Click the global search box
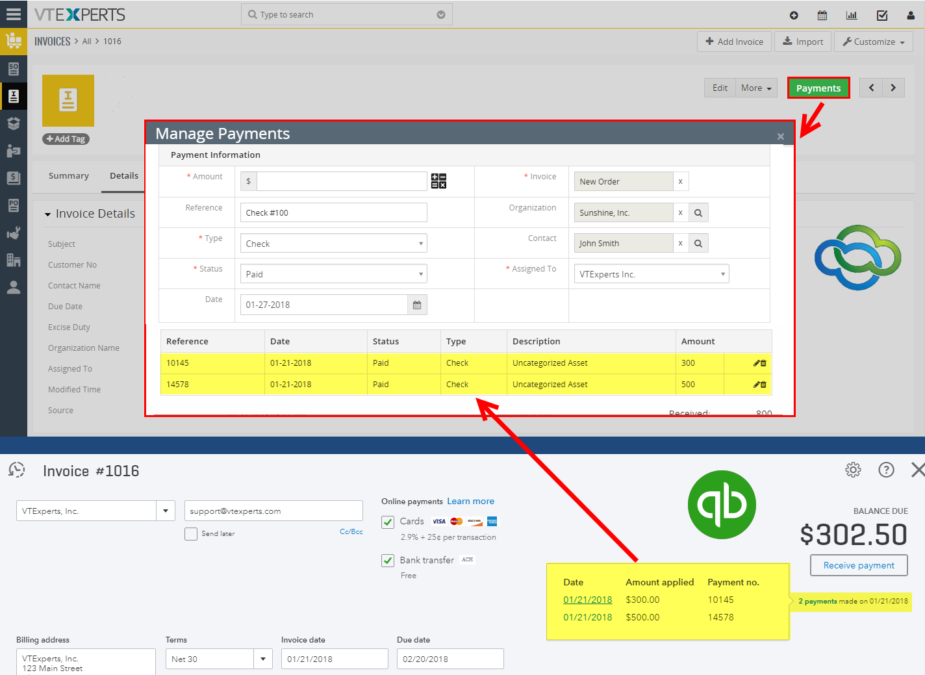925x675 pixels. click(x=346, y=15)
